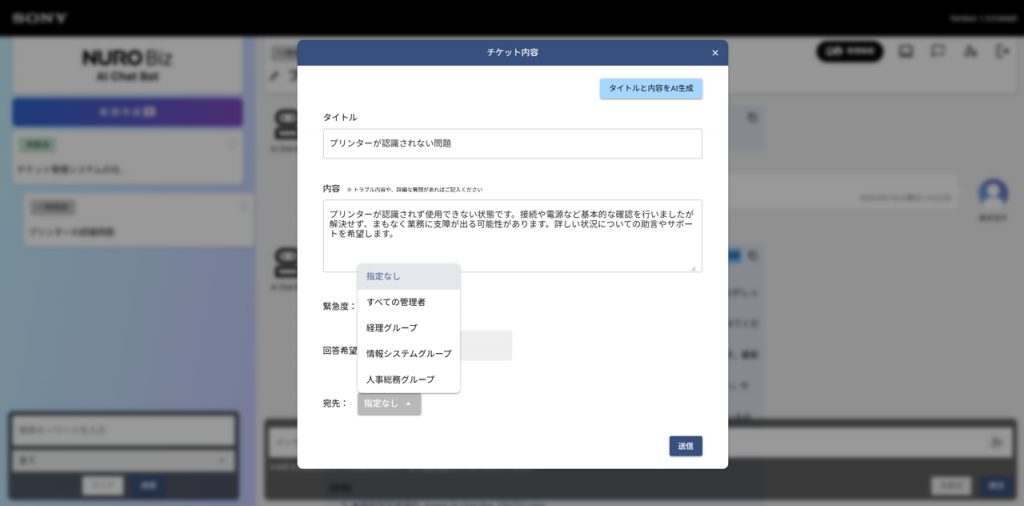
Task: Click the タイトル text input field
Action: [512, 144]
